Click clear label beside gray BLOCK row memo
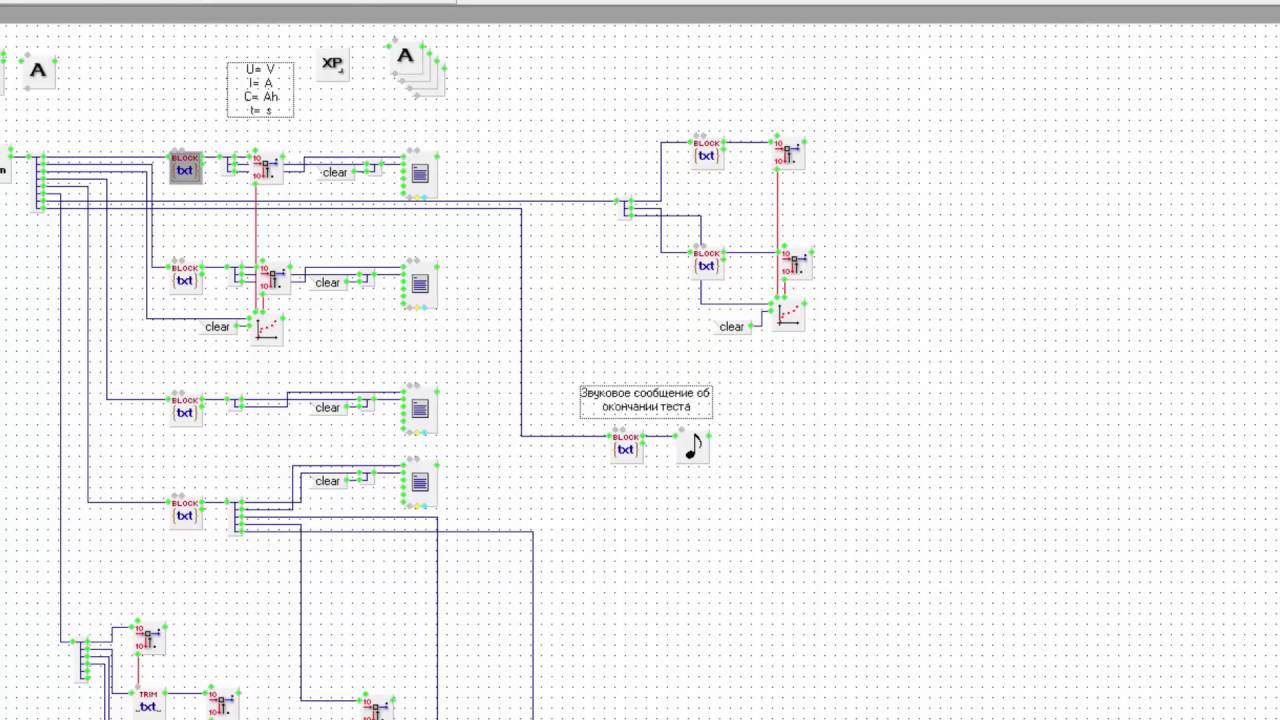Image resolution: width=1280 pixels, height=720 pixels. 334,173
